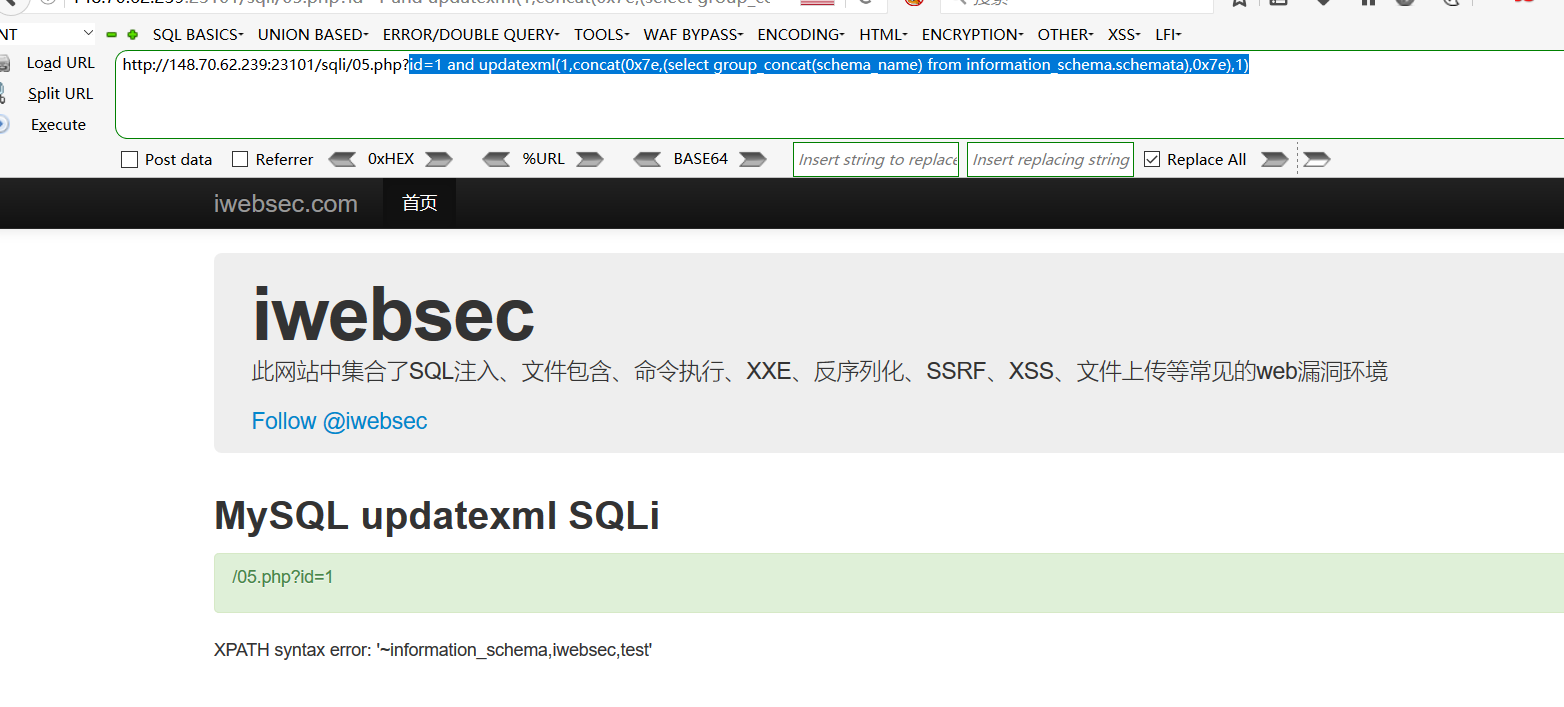Click the Split URL button
This screenshot has height=707, width=1564.
pos(60,94)
